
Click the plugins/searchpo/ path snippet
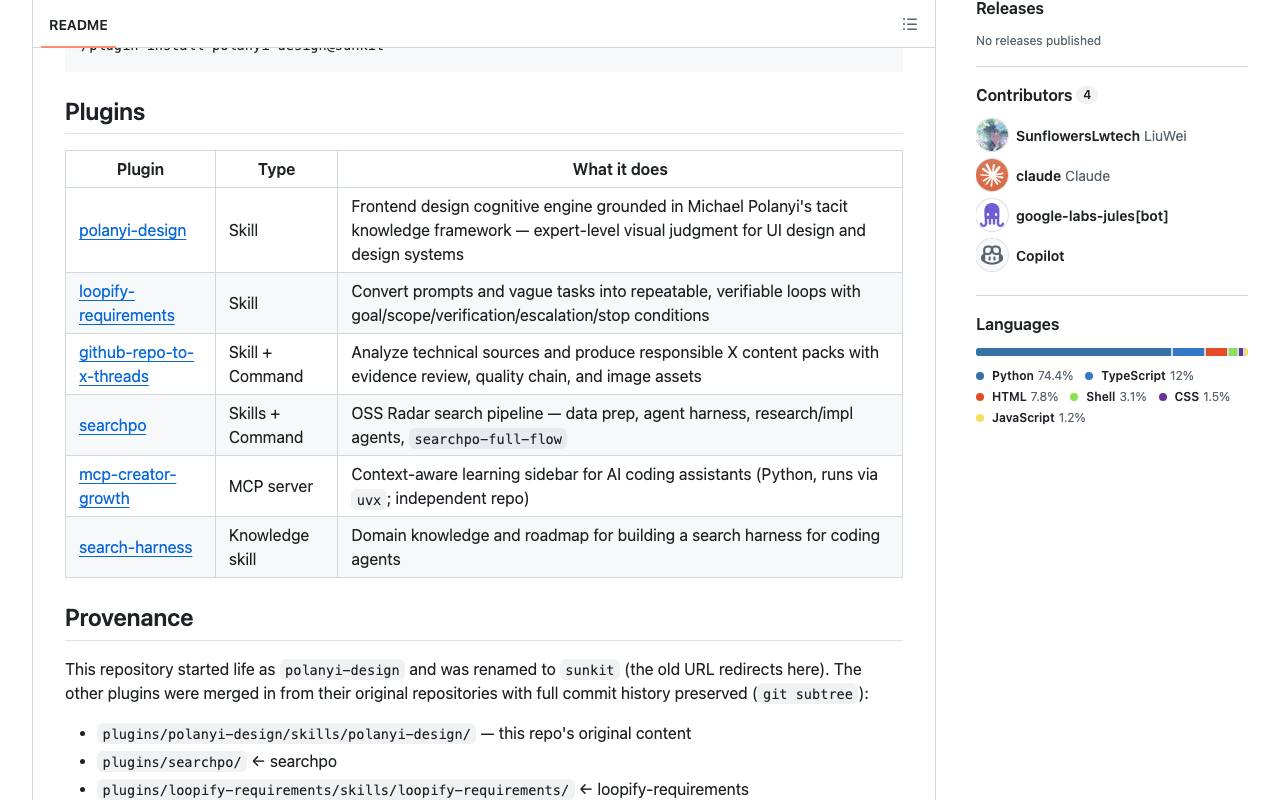[x=172, y=762]
